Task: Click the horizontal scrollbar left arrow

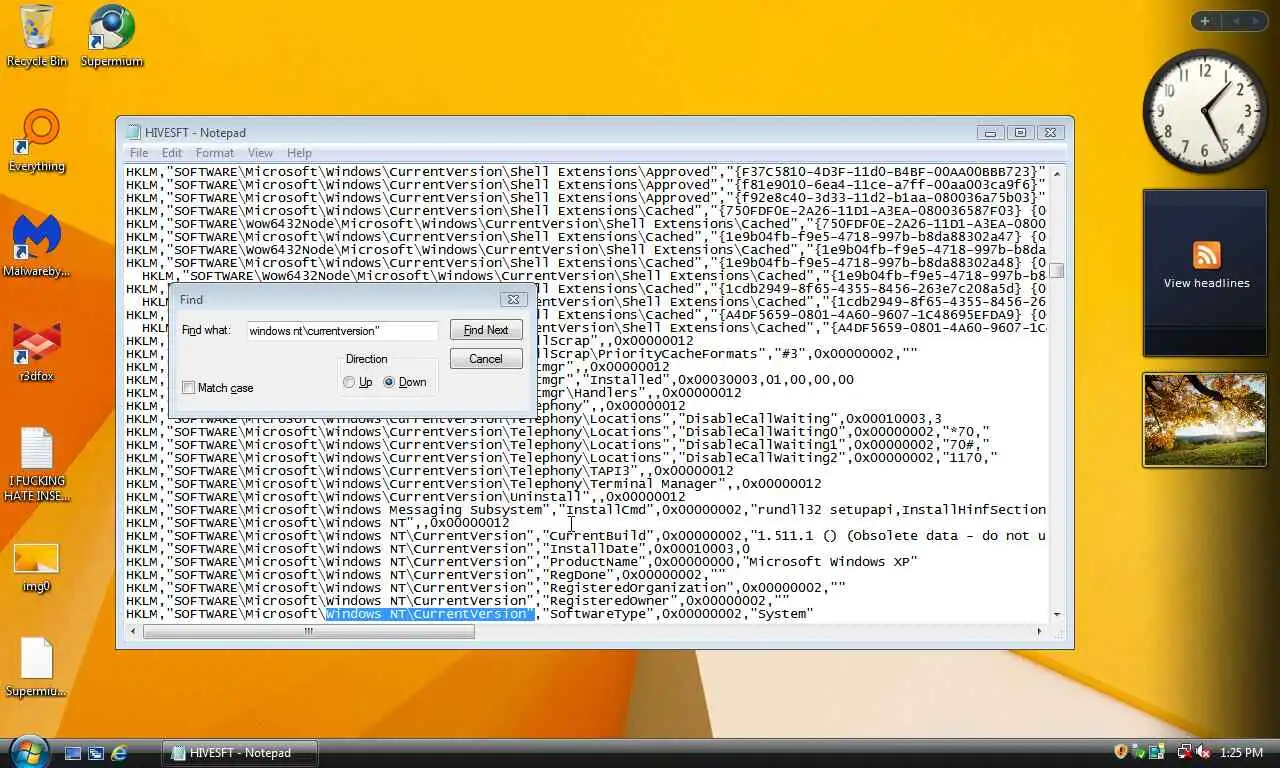Action: 133,631
